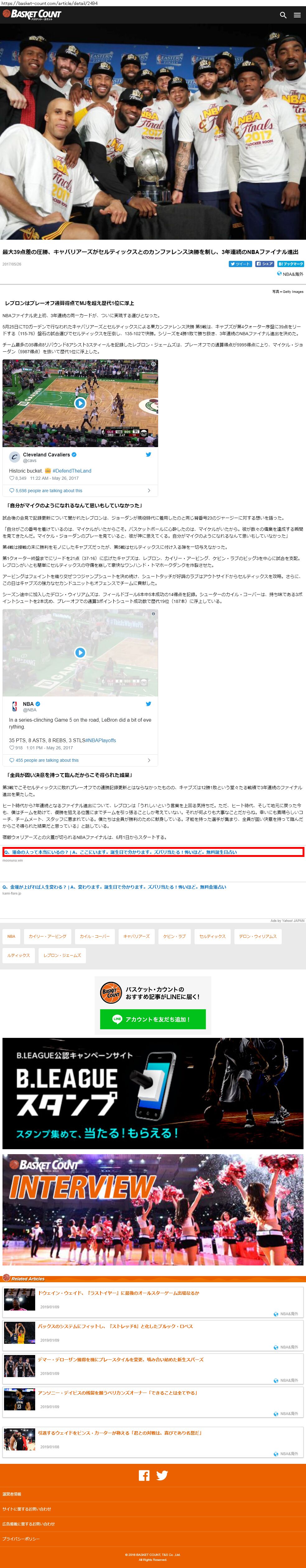Expand the 455 people talking chevron

[x=149, y=760]
